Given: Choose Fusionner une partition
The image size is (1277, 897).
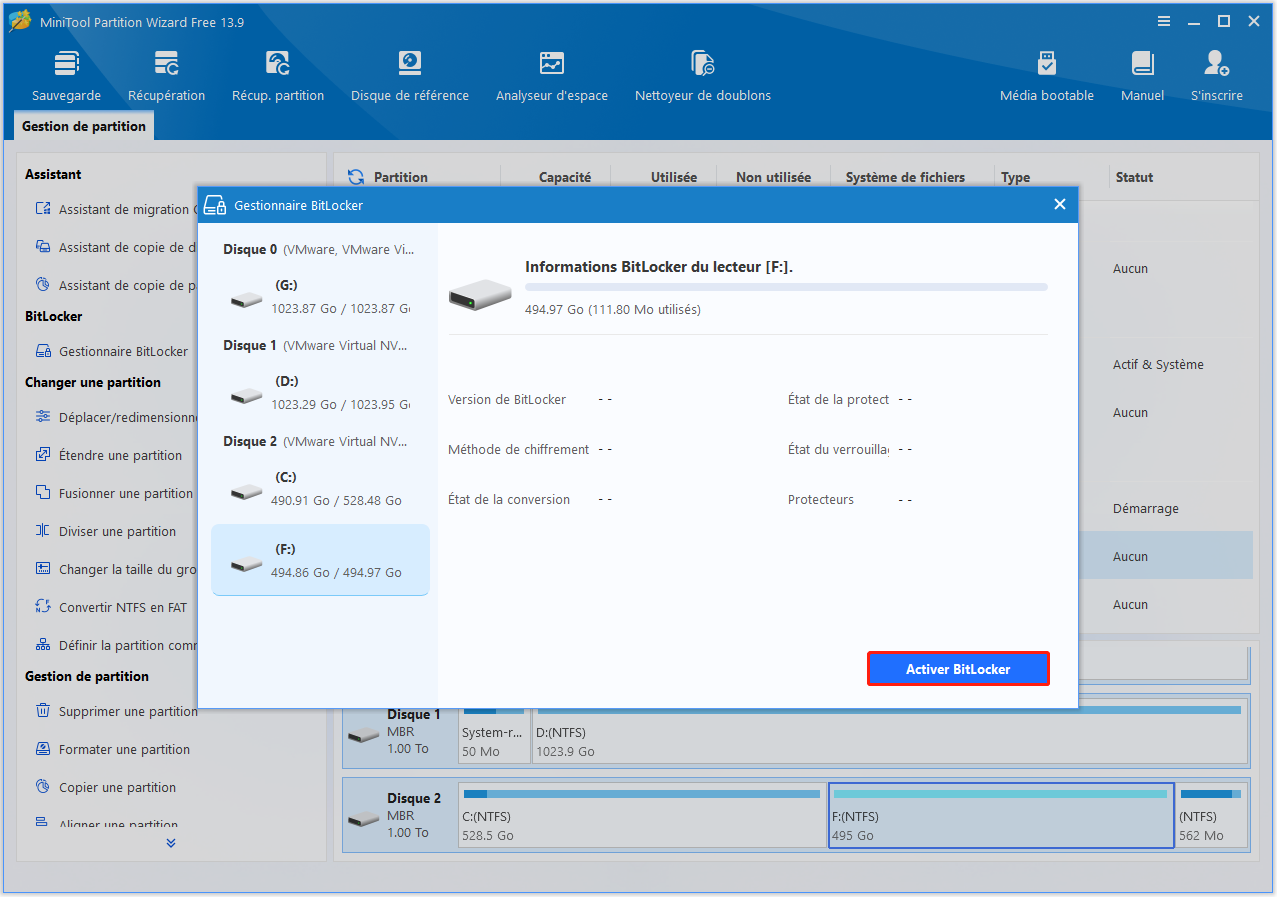Looking at the screenshot, I should pyautogui.click(x=112, y=493).
